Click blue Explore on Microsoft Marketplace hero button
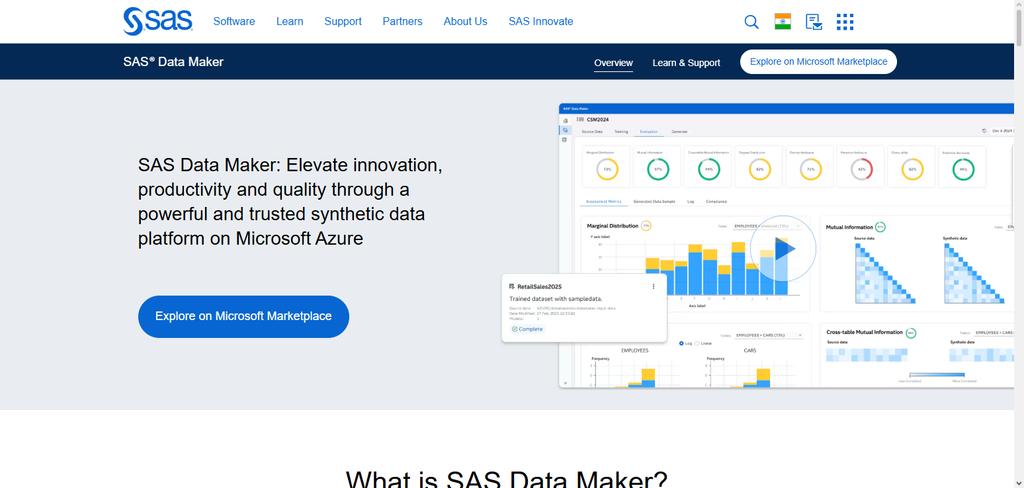The width and height of the screenshot is (1024, 488). [244, 316]
